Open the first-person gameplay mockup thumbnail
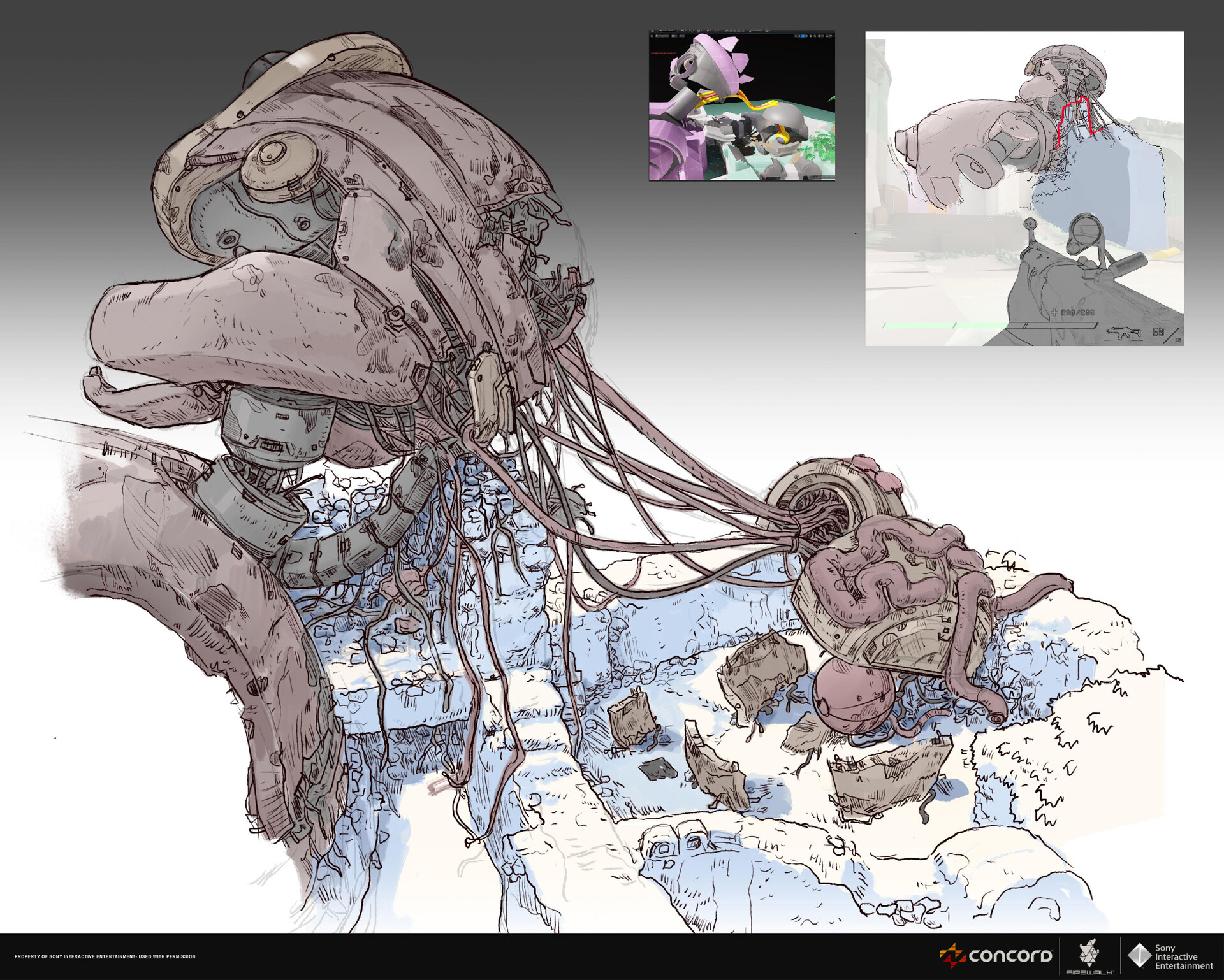Image resolution: width=1224 pixels, height=980 pixels. [x=1024, y=189]
